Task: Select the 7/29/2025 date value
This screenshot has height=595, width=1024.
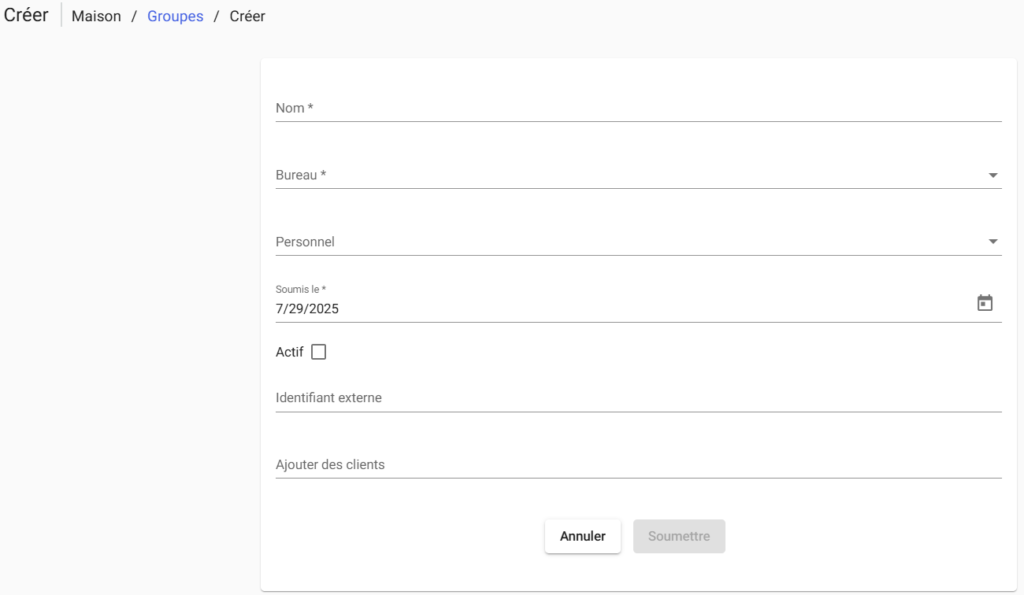Action: [x=308, y=309]
